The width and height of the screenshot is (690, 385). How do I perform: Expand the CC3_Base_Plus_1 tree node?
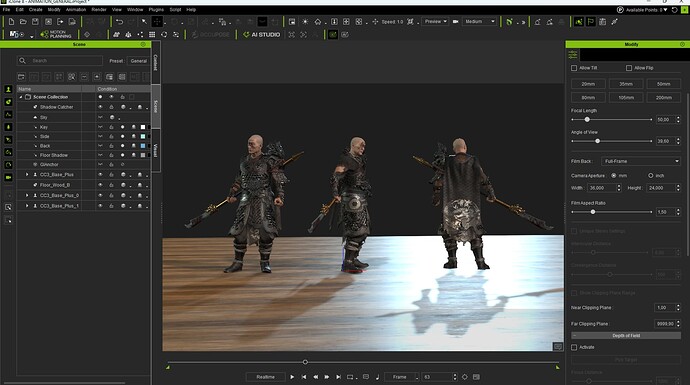(x=27, y=206)
